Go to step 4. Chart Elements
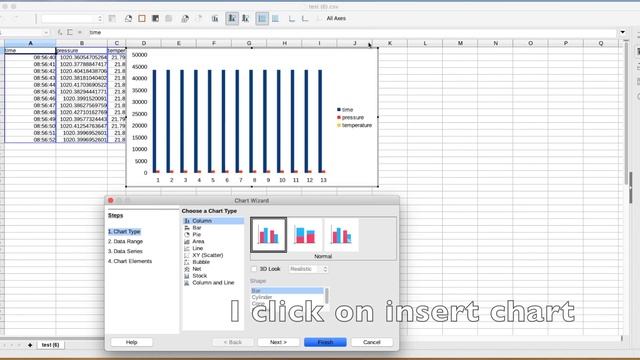 coord(130,261)
